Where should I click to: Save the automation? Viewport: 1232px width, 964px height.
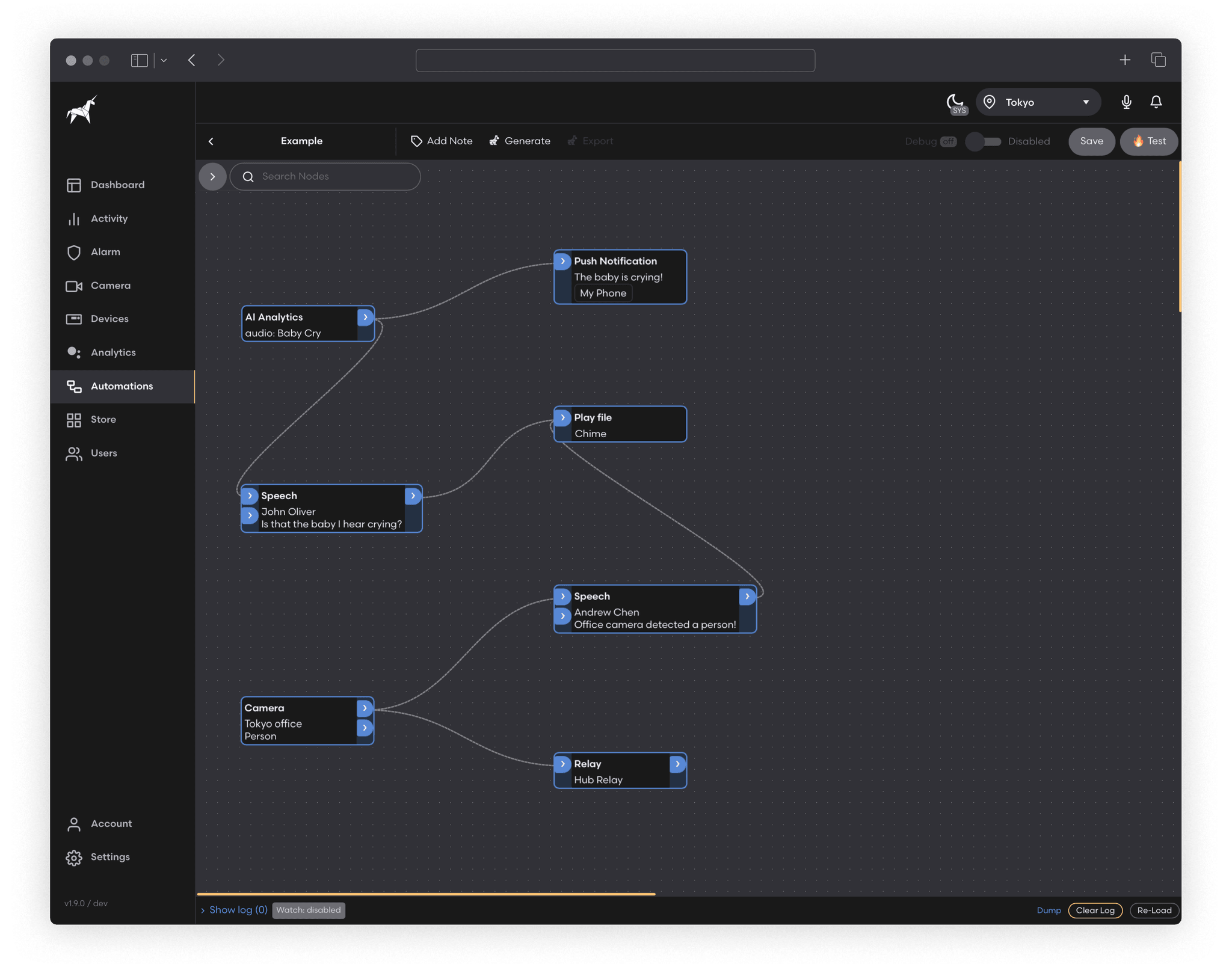point(1091,141)
